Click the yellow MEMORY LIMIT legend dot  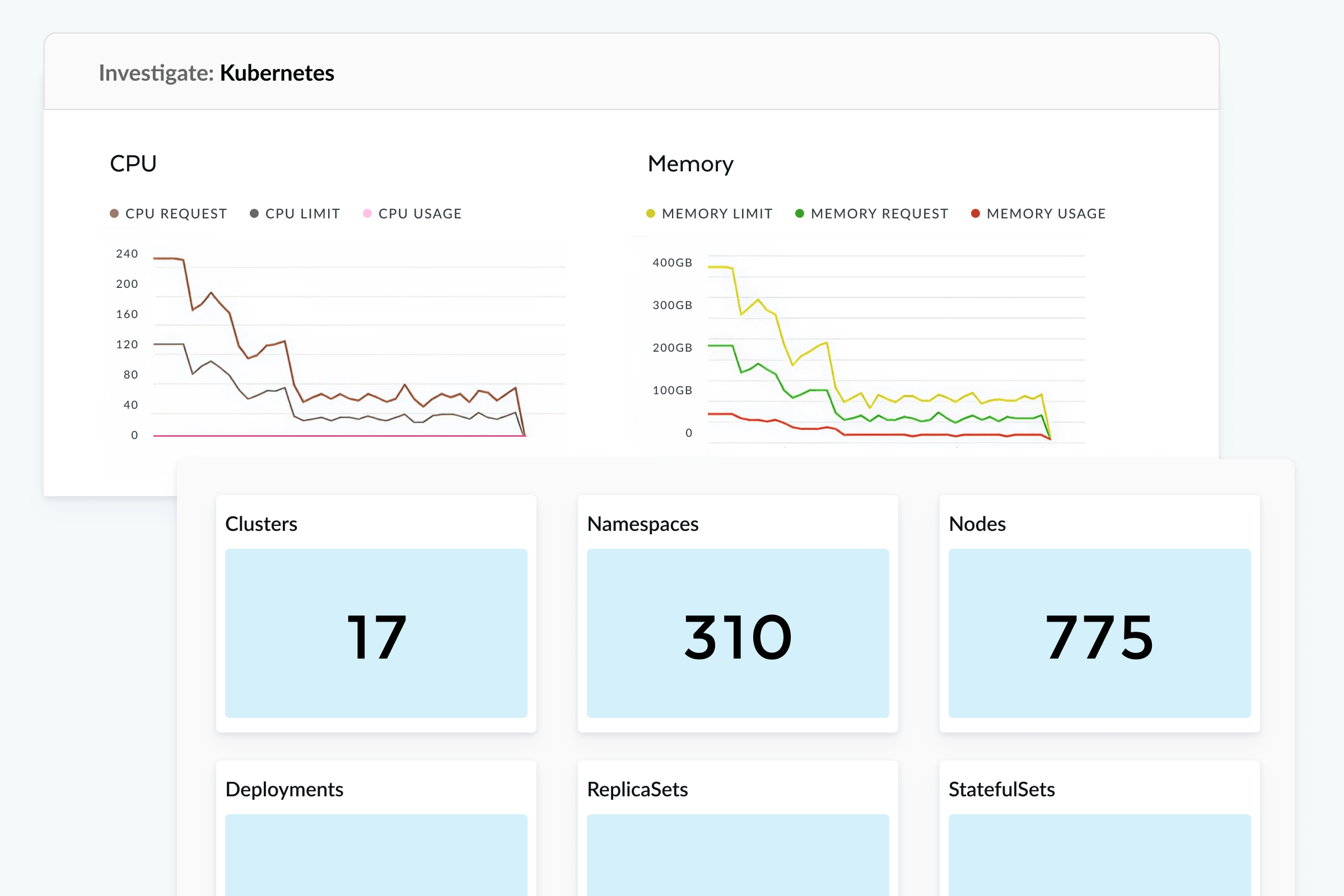tap(650, 214)
